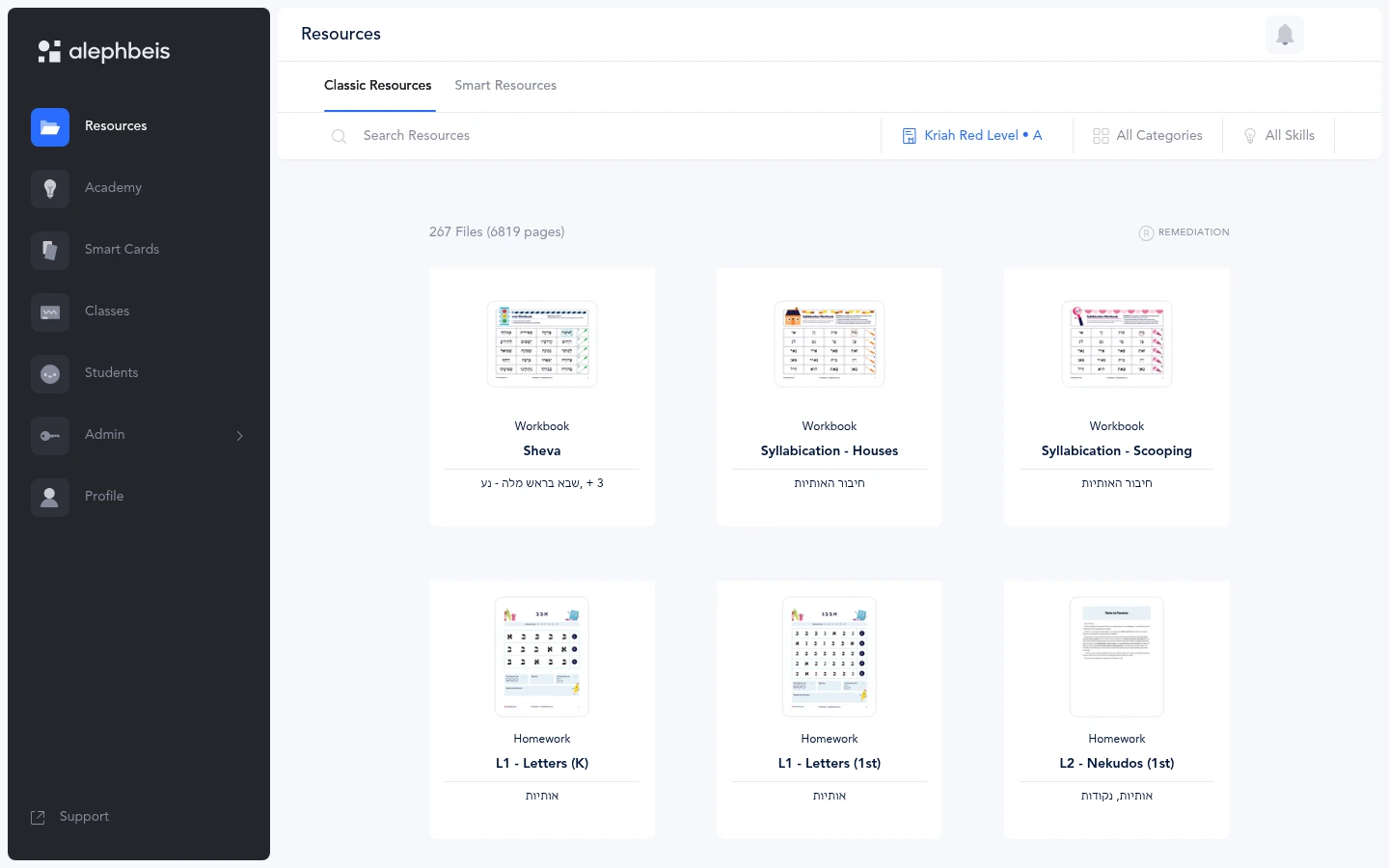Click the Remediation R icon
This screenshot has width=1389, height=868.
point(1146,232)
